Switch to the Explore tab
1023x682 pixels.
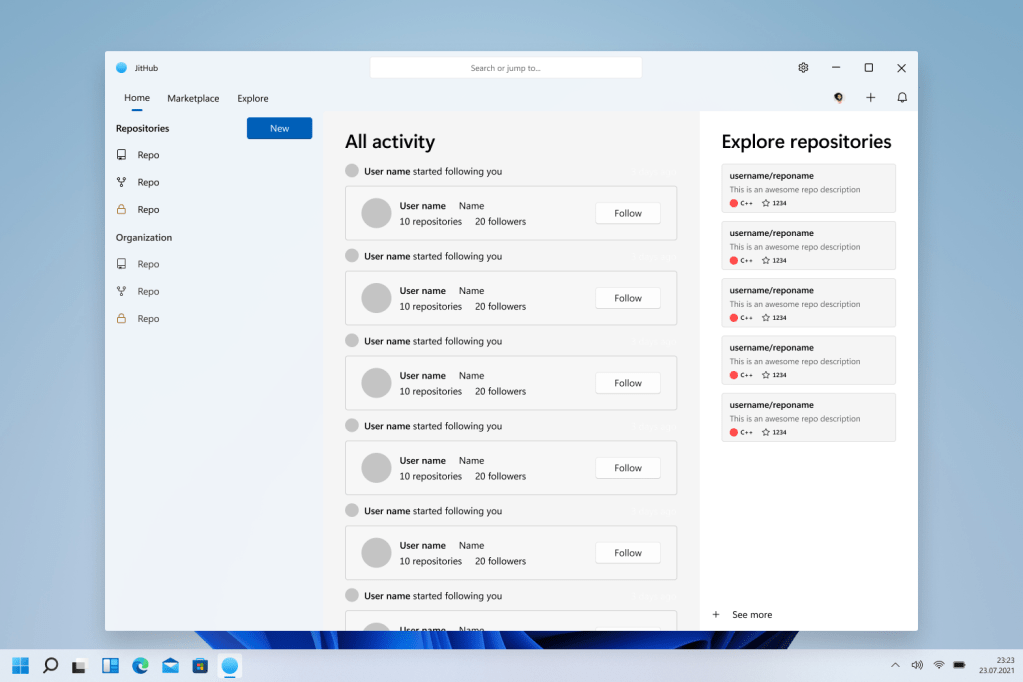tap(253, 99)
